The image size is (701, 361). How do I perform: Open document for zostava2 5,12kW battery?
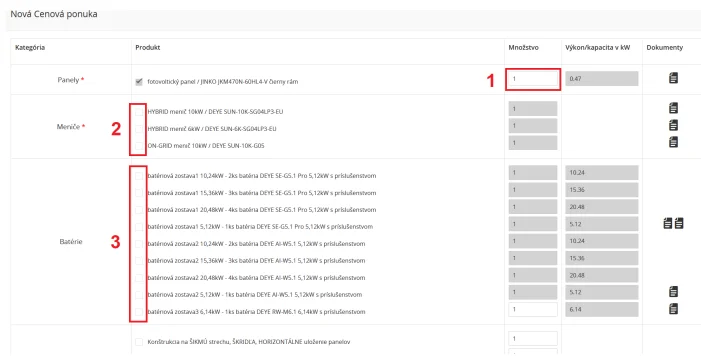pos(673,292)
